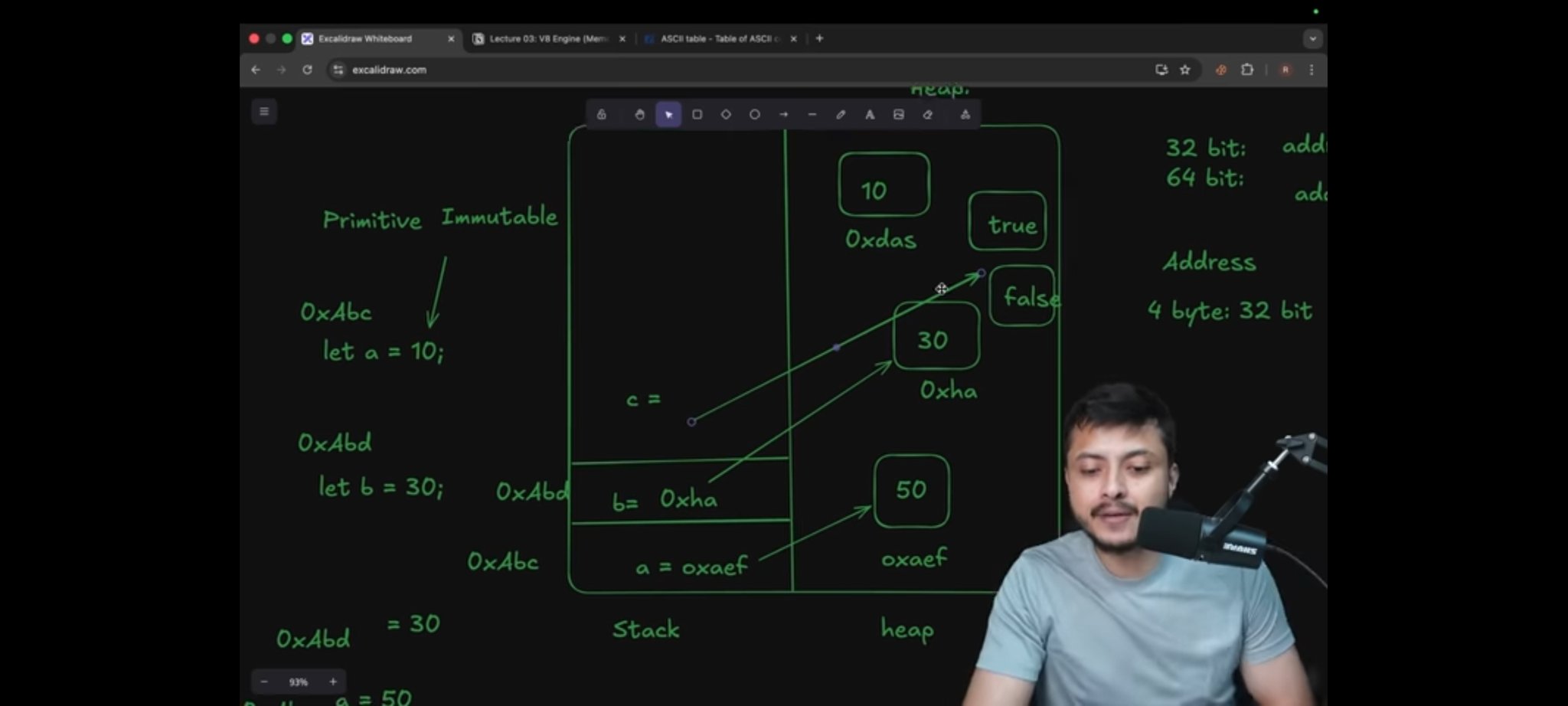This screenshot has width=1568, height=706.
Task: Close the Excalidraw Whiteboard tab
Action: tap(451, 38)
